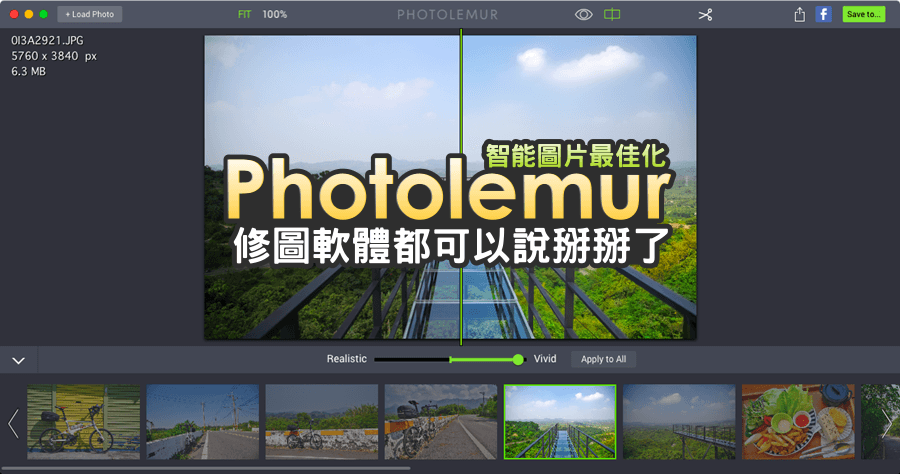Open the share export icon
The image size is (900, 474).
800,14
